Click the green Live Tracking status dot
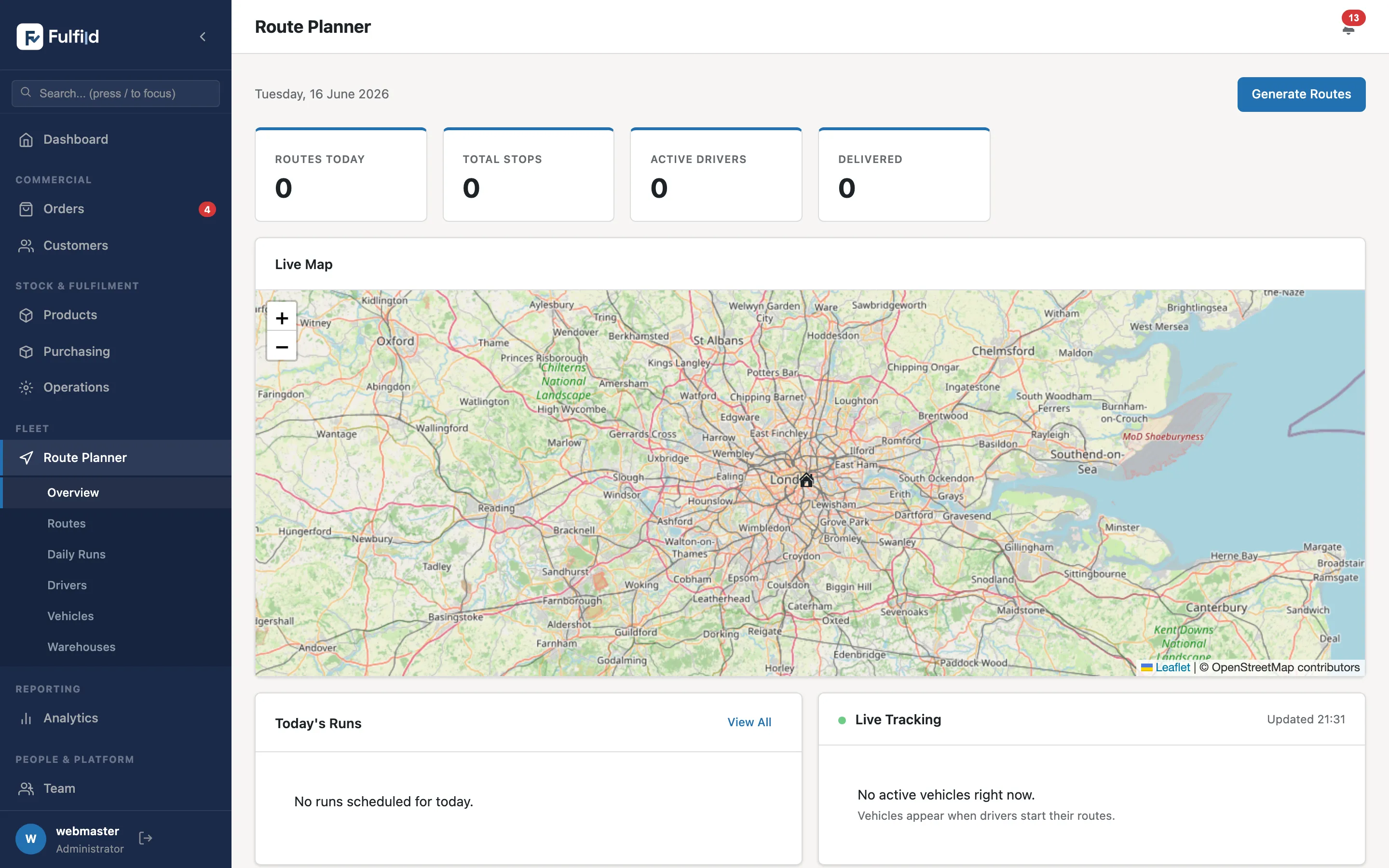 click(842, 720)
